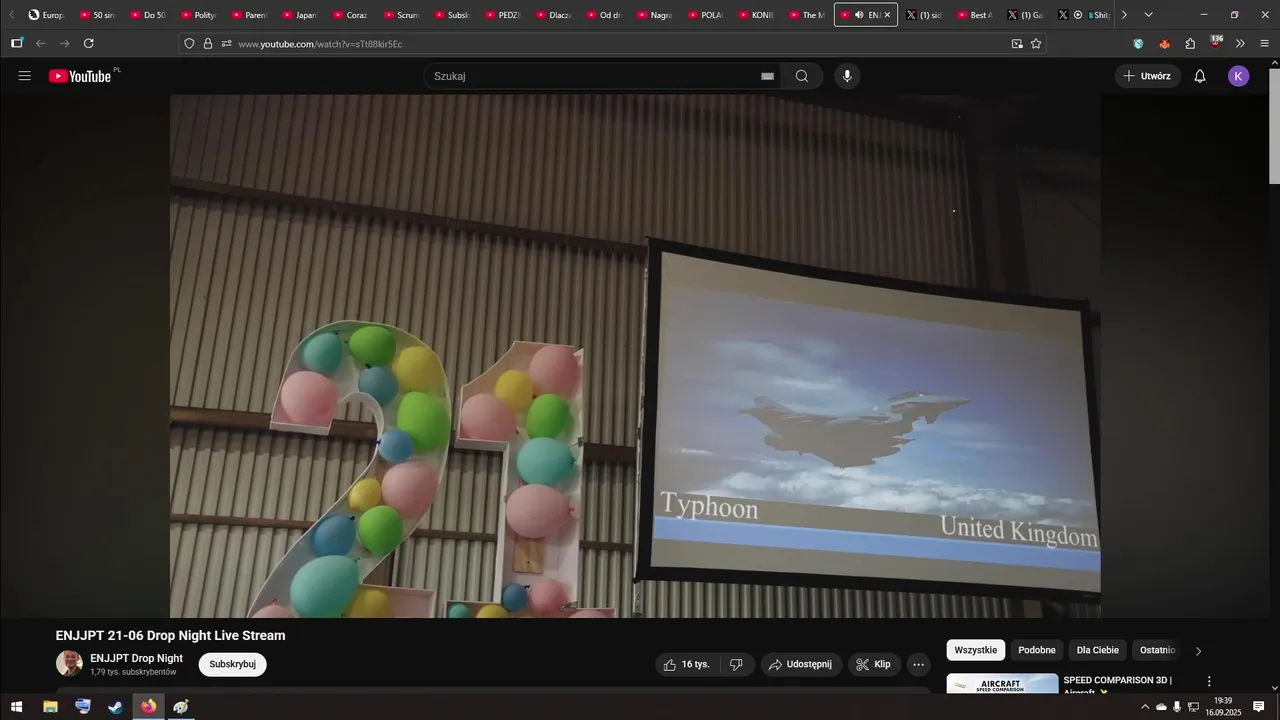
Task: Open Firefox application menu
Action: click(x=1265, y=44)
